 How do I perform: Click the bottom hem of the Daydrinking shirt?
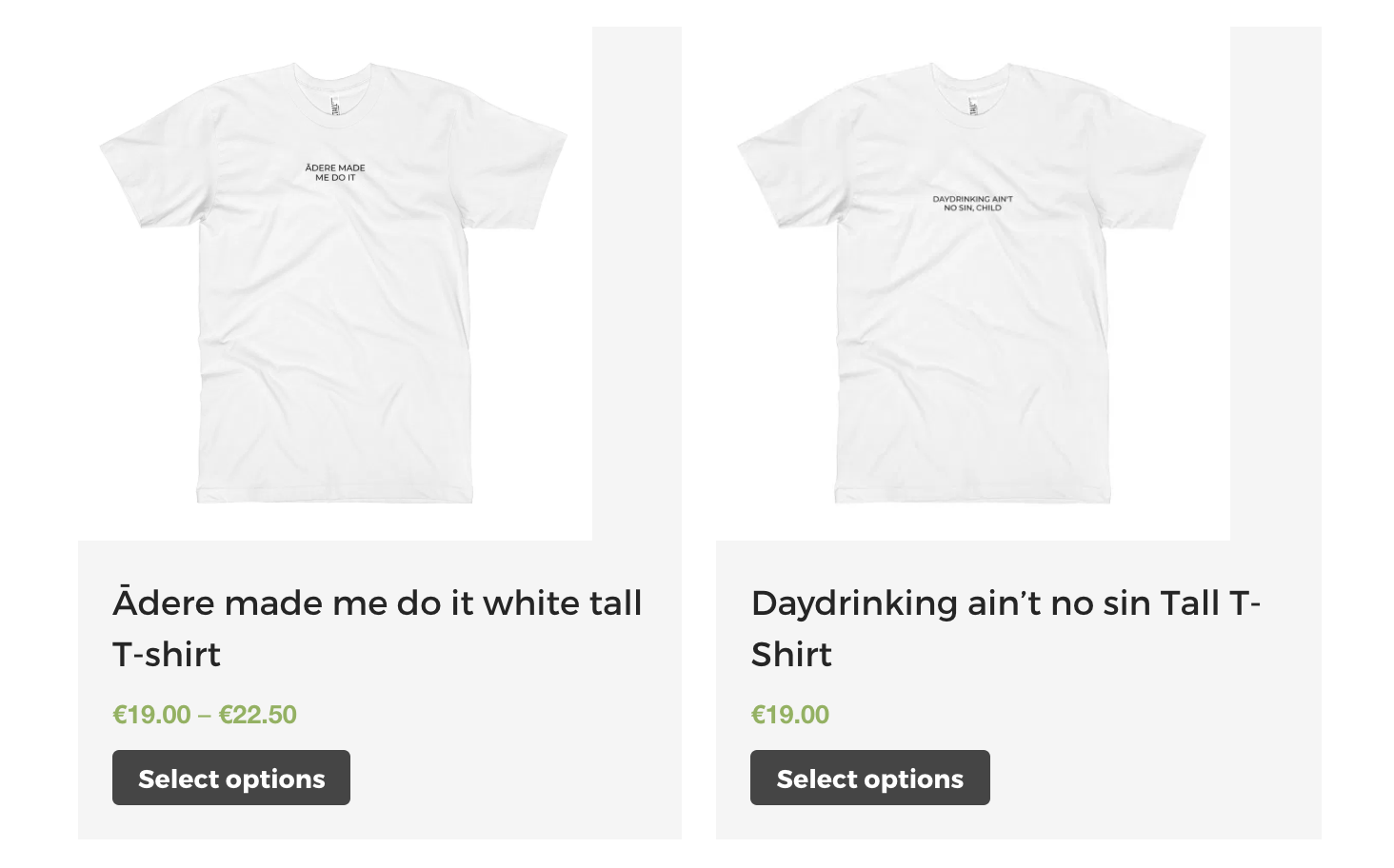[x=973, y=494]
